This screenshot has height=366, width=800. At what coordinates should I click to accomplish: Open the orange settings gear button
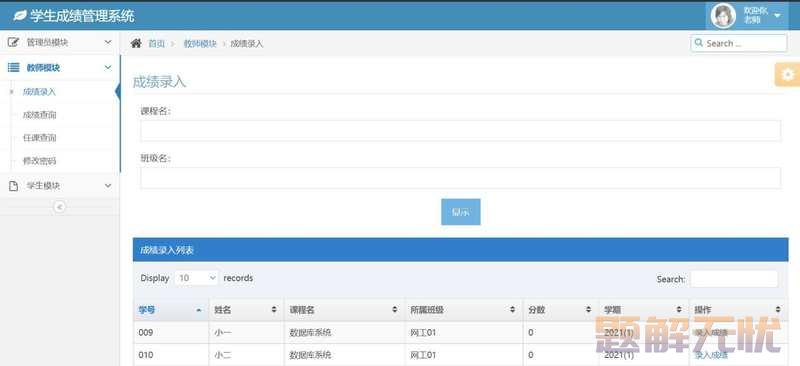point(787,75)
